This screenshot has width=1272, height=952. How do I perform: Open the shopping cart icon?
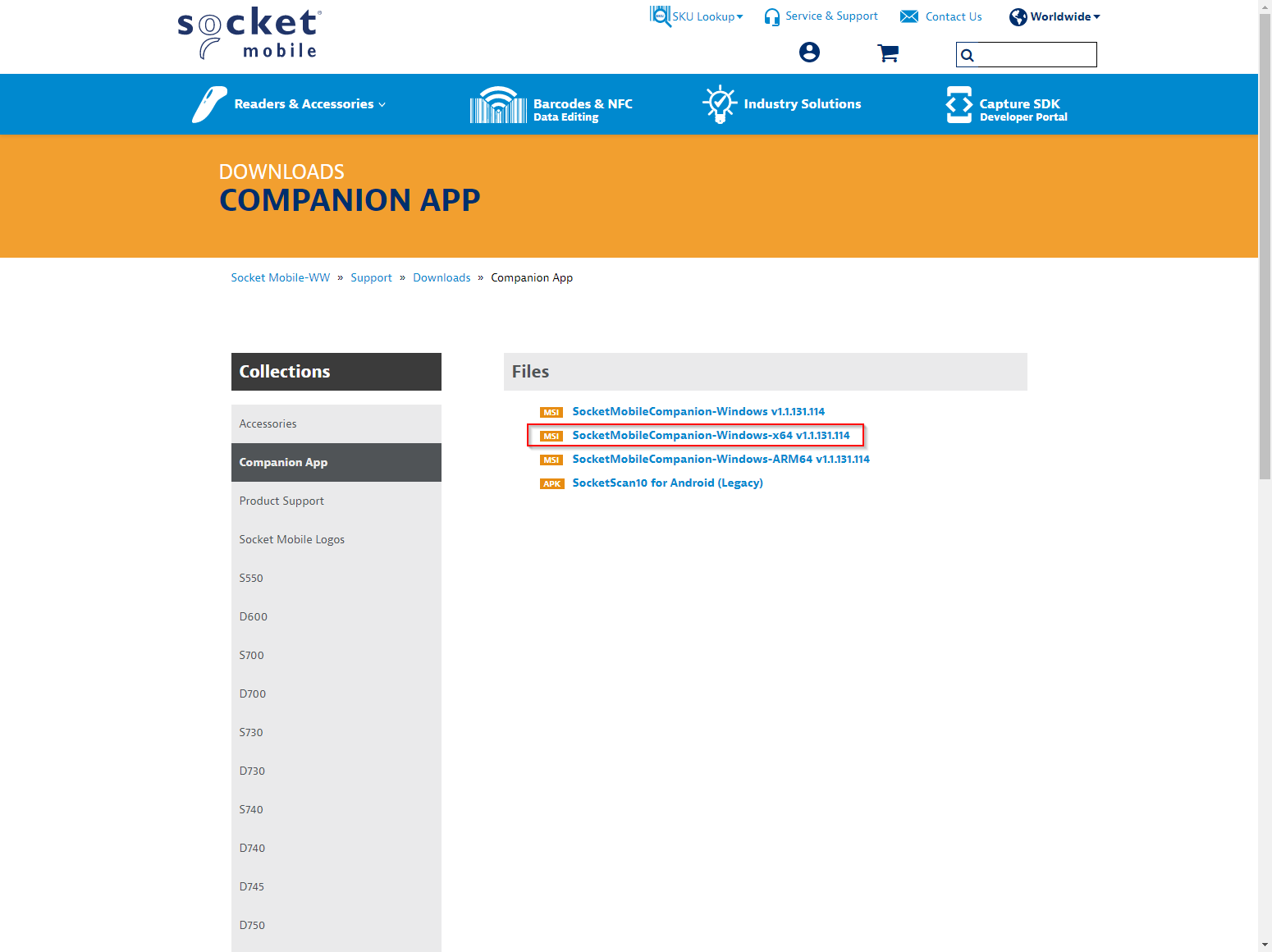[888, 53]
